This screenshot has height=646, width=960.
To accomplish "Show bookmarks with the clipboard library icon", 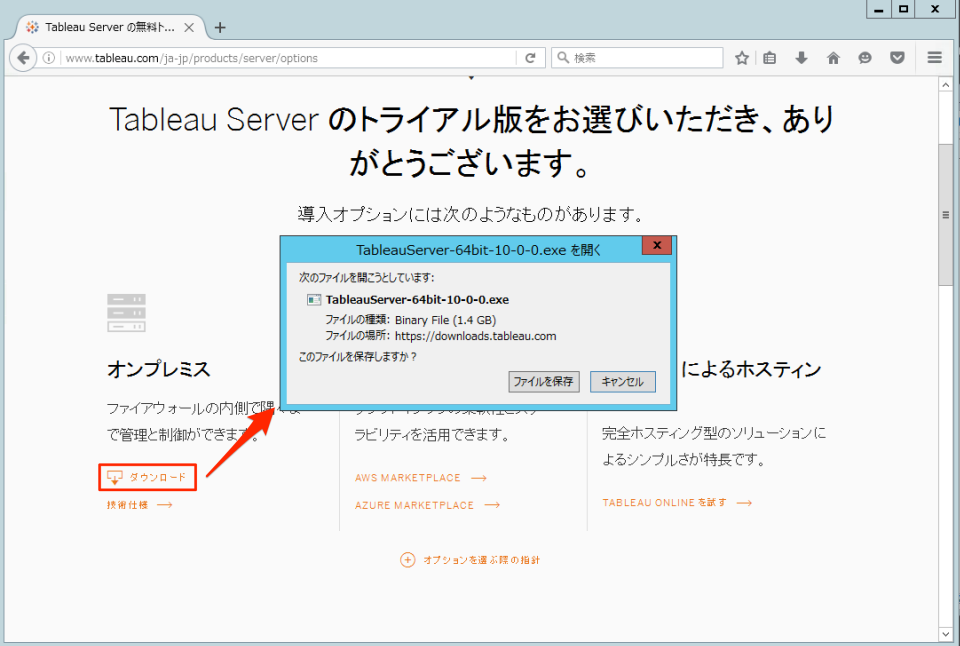I will pyautogui.click(x=770, y=57).
